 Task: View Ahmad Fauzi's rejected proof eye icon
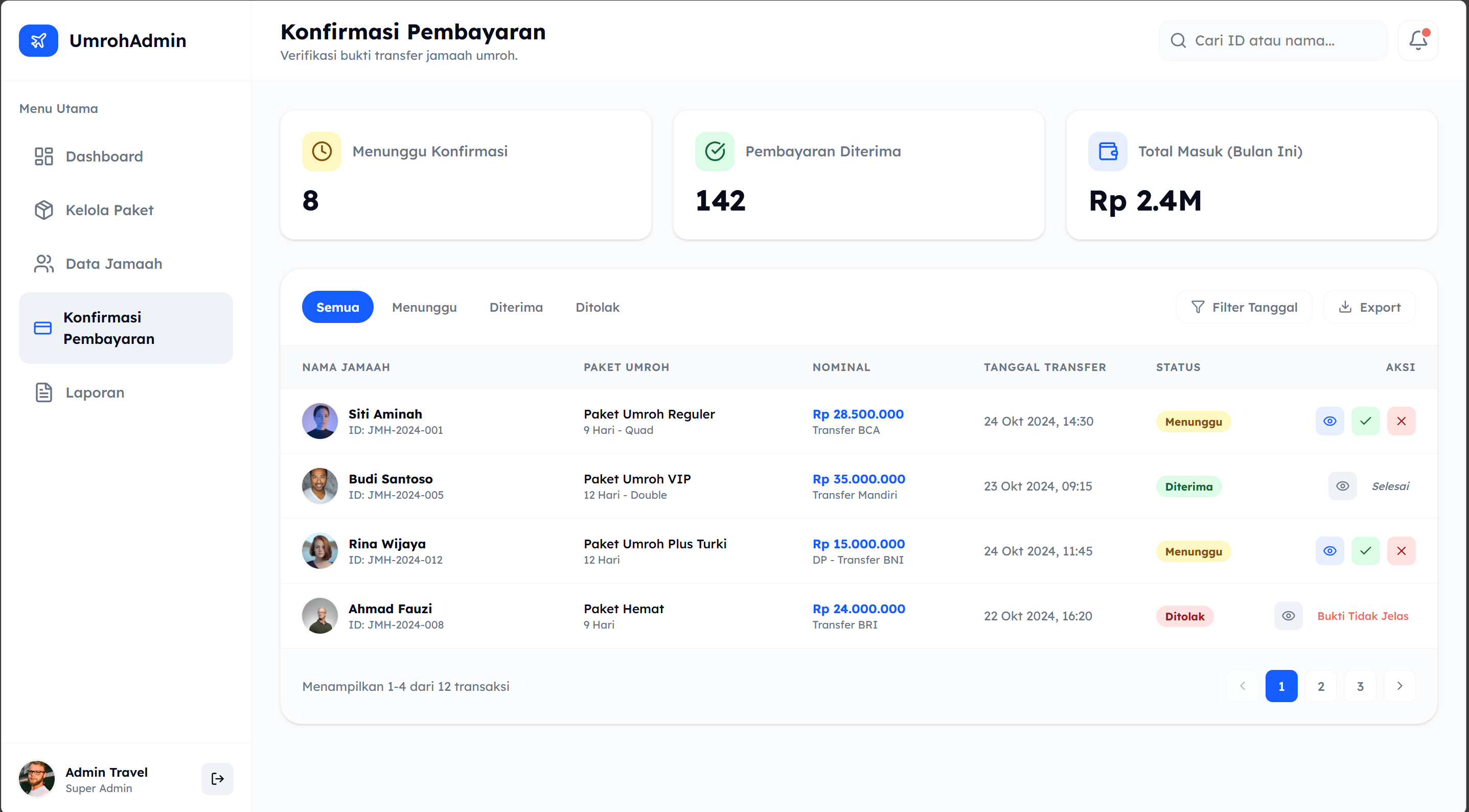[1288, 616]
